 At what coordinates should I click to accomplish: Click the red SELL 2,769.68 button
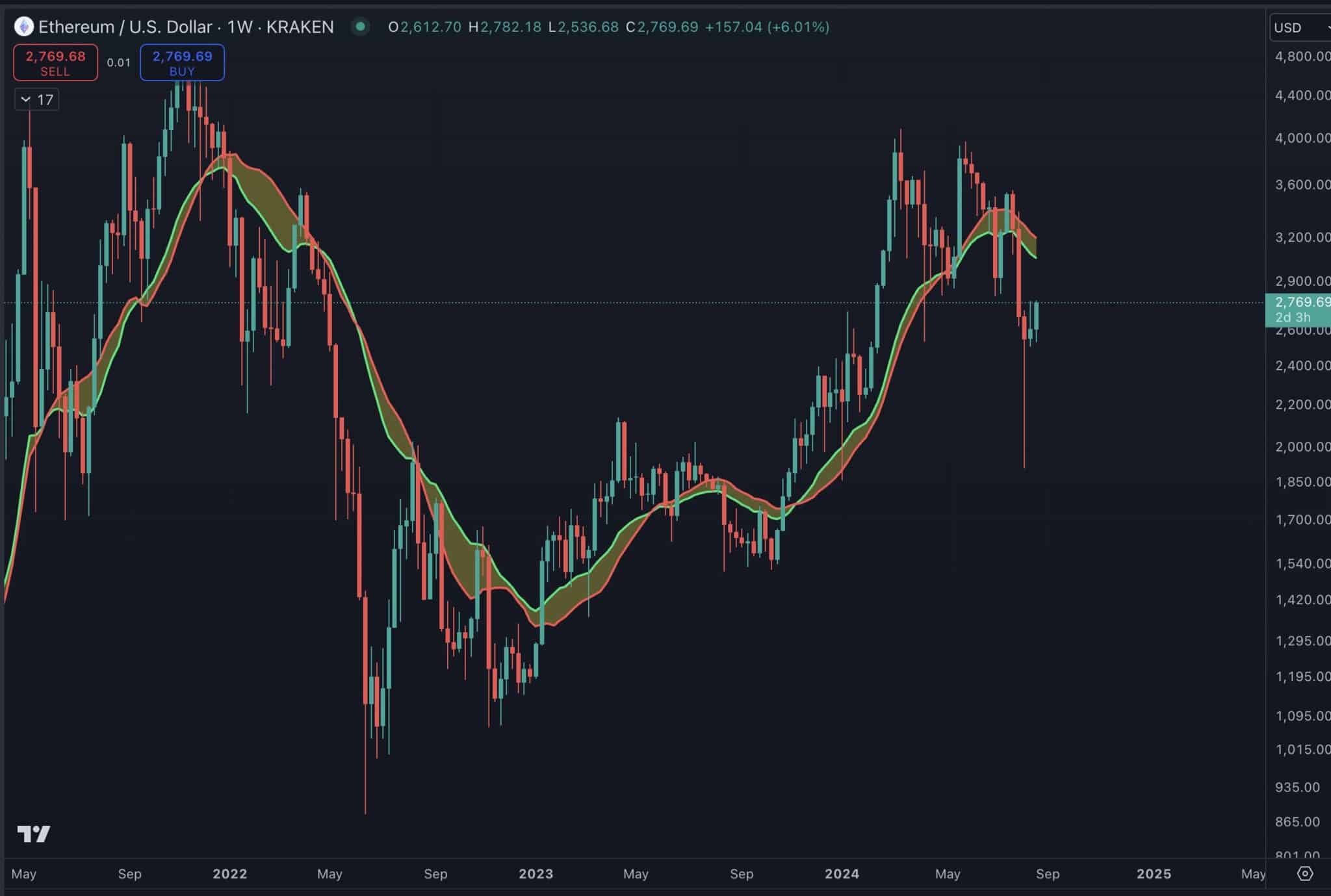click(x=55, y=62)
